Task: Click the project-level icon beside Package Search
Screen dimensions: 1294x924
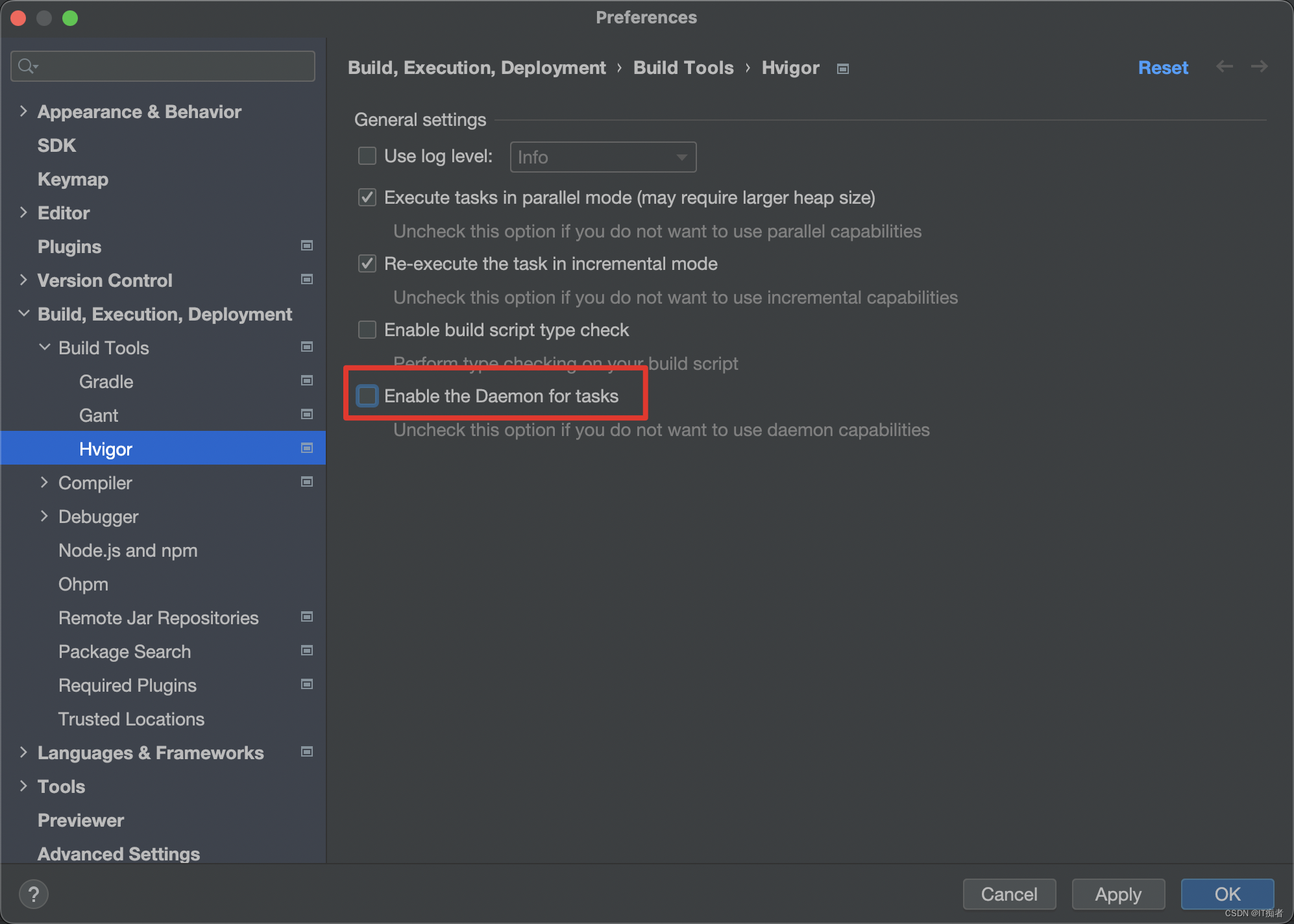Action: tap(307, 651)
